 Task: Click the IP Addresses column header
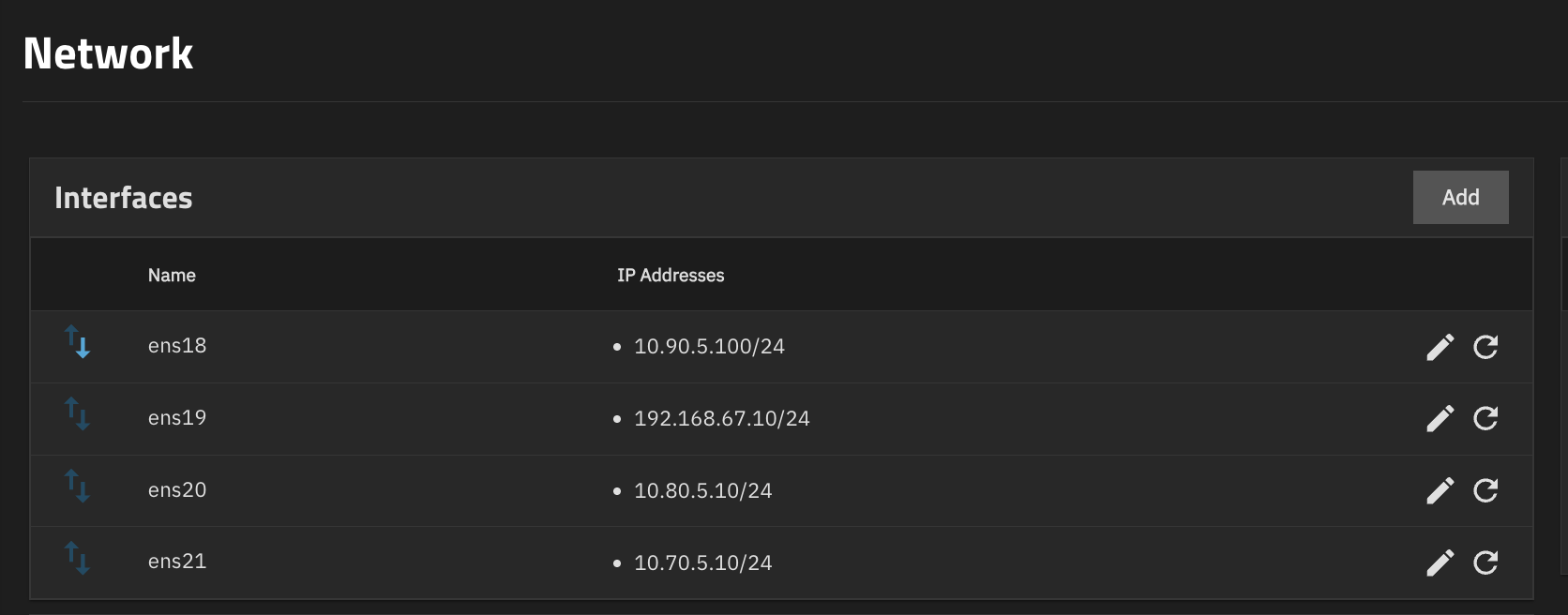pyautogui.click(x=671, y=276)
